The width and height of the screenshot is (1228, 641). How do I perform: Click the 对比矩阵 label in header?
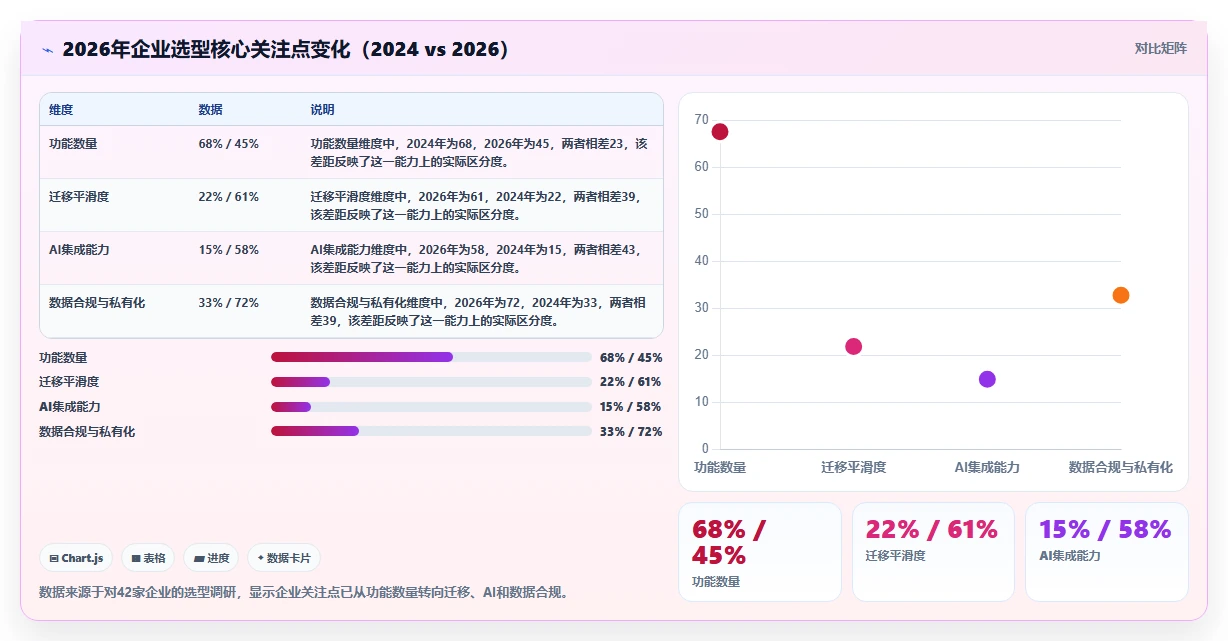(x=1161, y=48)
